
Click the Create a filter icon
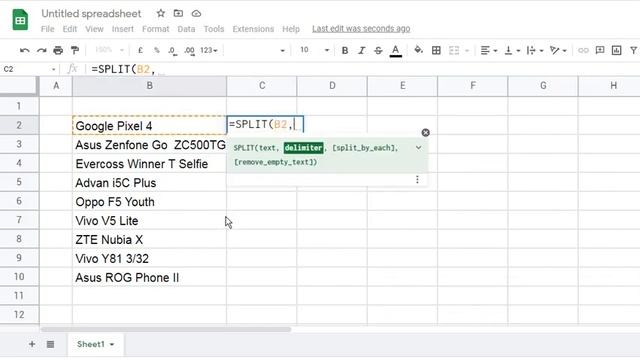pyautogui.click(x=633, y=50)
